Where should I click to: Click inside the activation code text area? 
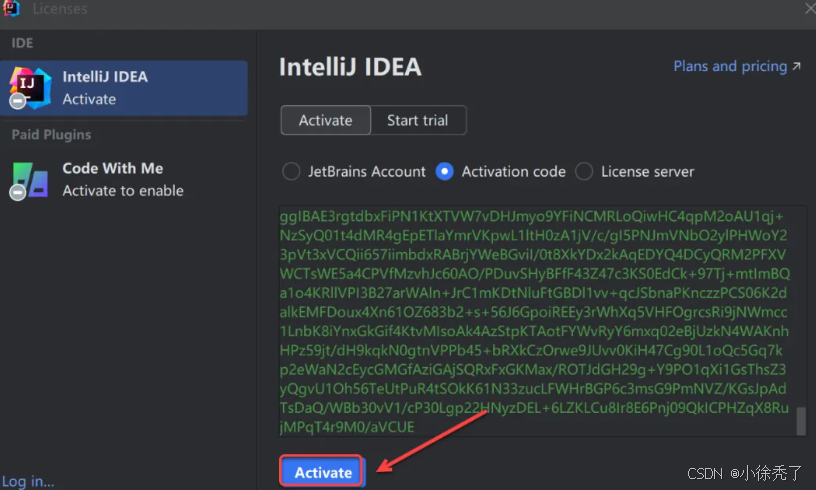click(x=541, y=321)
